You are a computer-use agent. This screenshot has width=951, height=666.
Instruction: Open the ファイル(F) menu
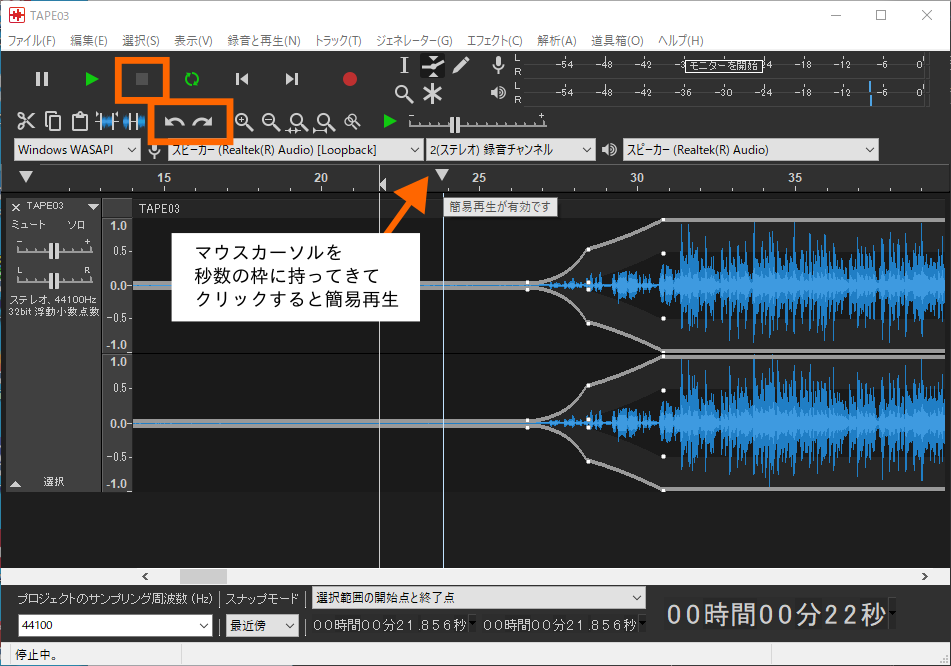tap(32, 41)
